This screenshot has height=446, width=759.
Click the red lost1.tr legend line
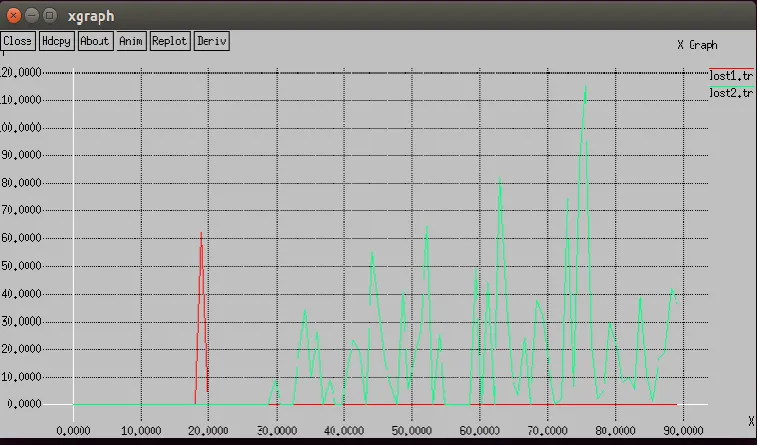click(x=731, y=69)
